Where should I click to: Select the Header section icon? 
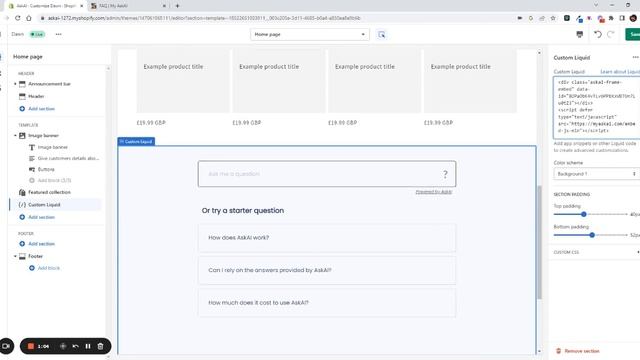pos(22,96)
